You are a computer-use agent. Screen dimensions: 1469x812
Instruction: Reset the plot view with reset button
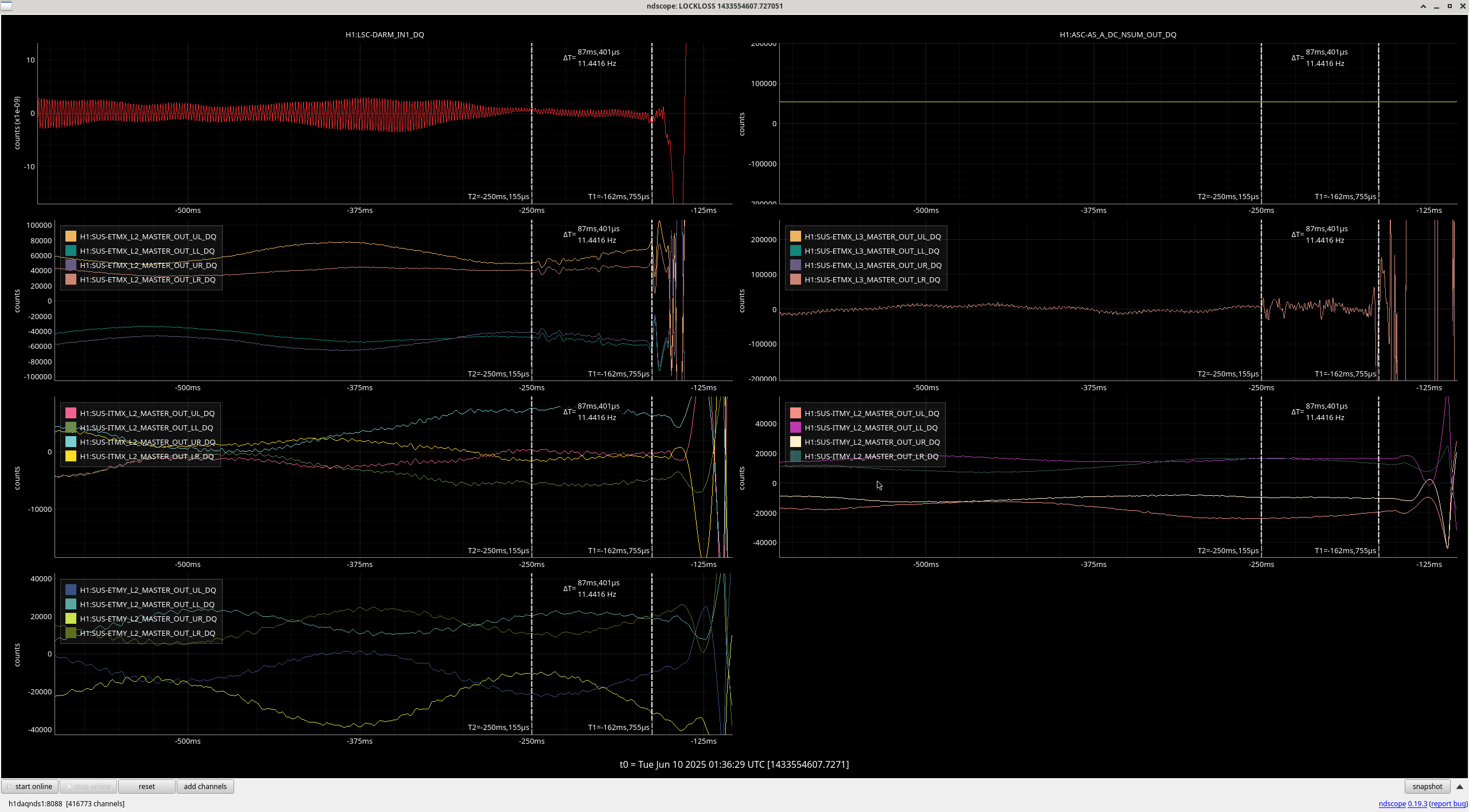tap(147, 786)
